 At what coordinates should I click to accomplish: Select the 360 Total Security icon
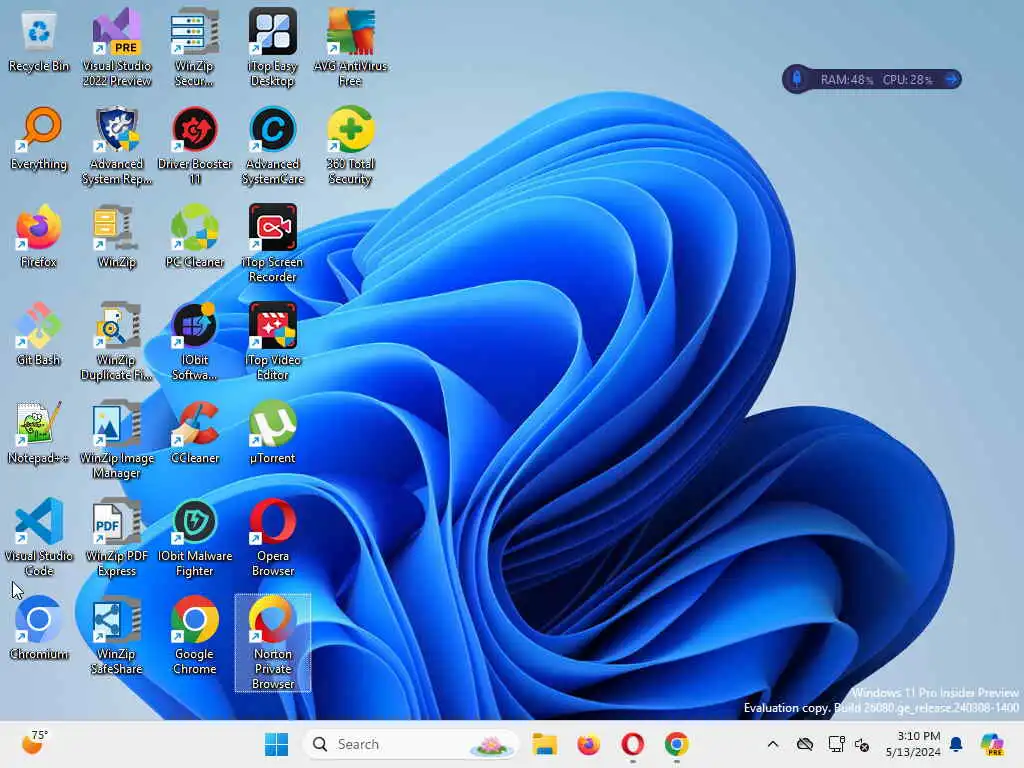(x=350, y=146)
